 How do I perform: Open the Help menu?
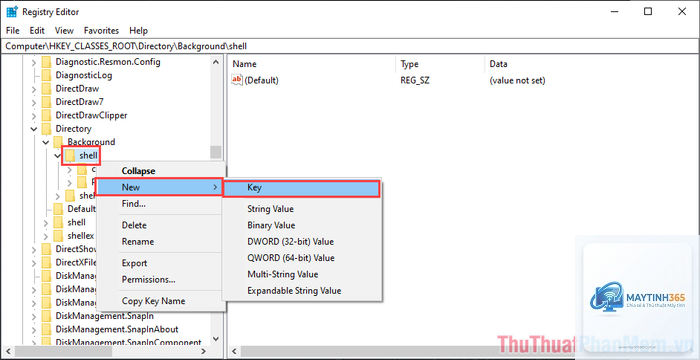[x=138, y=31]
